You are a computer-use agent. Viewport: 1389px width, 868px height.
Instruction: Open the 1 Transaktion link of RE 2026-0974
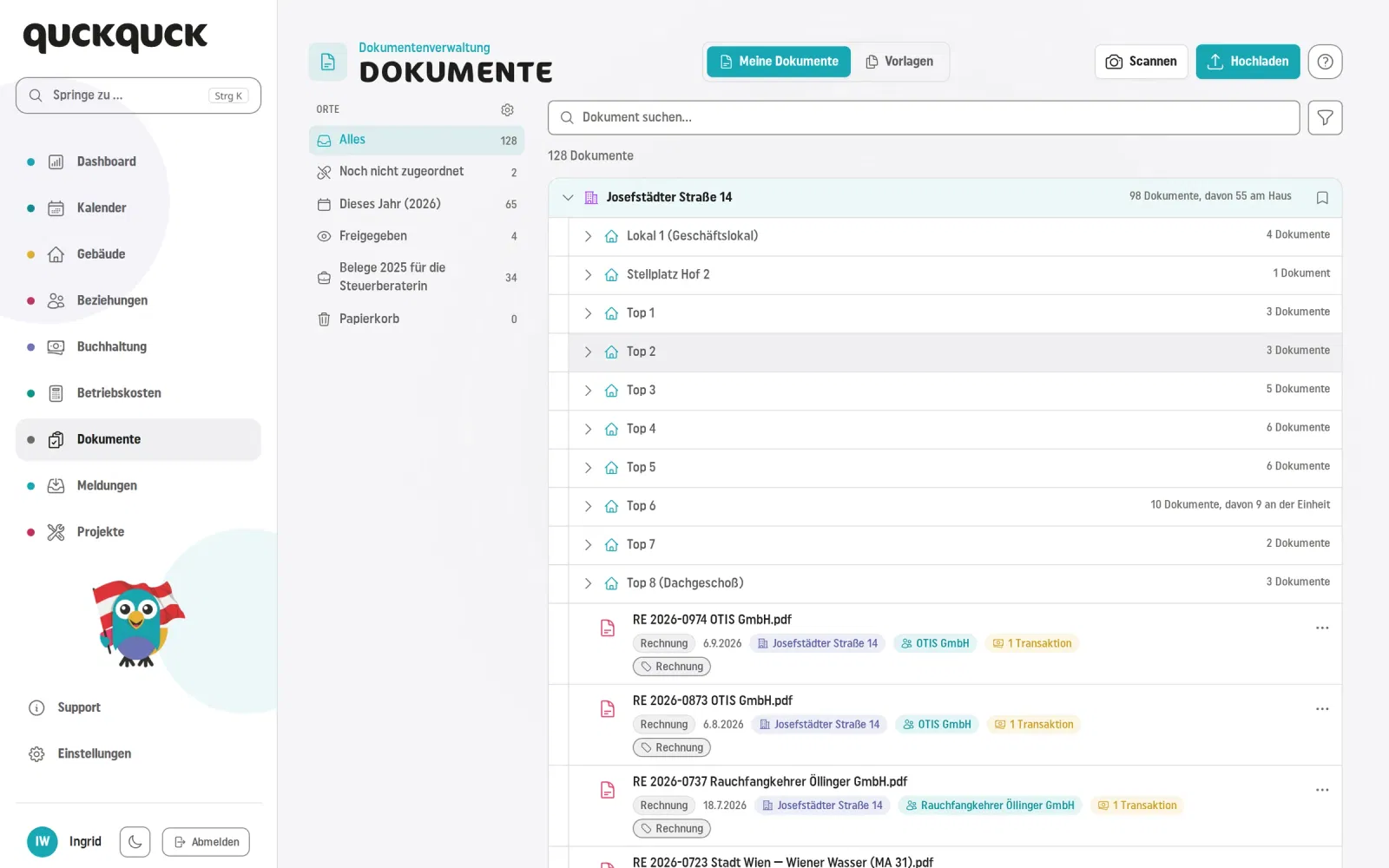pyautogui.click(x=1032, y=643)
